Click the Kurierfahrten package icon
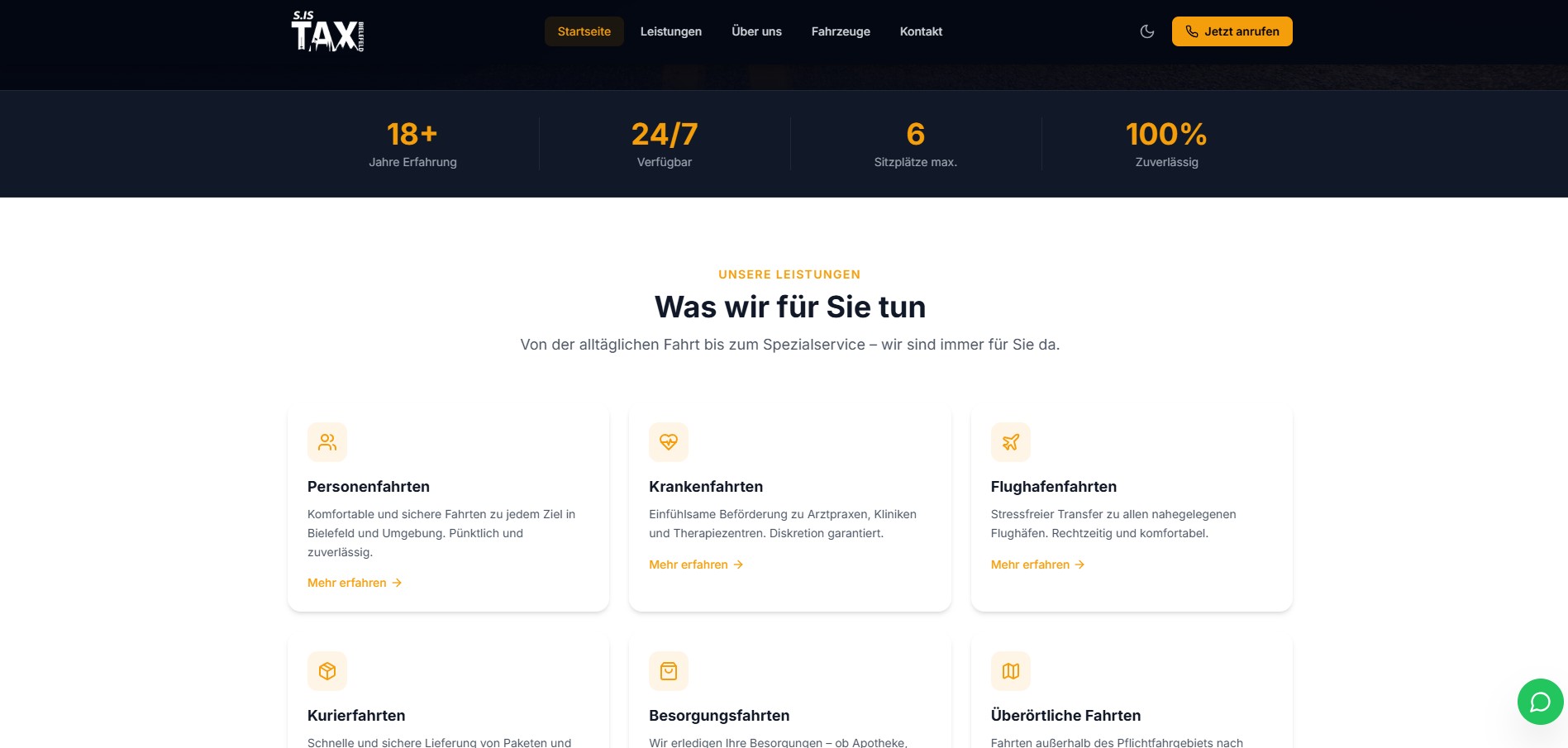Screen dimensions: 1568x748 click(x=327, y=671)
